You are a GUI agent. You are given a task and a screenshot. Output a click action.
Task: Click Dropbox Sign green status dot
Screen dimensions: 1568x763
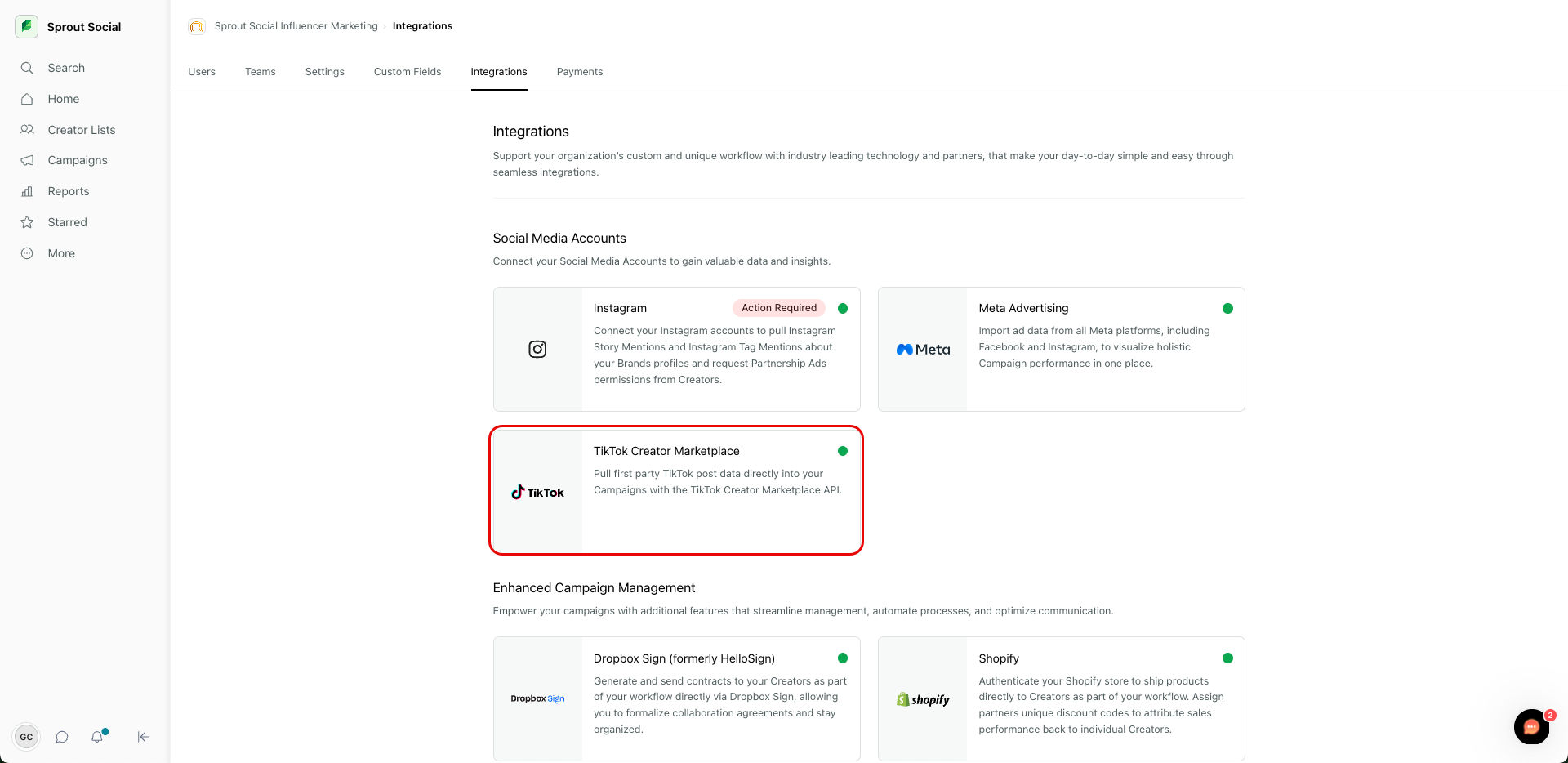coord(843,658)
